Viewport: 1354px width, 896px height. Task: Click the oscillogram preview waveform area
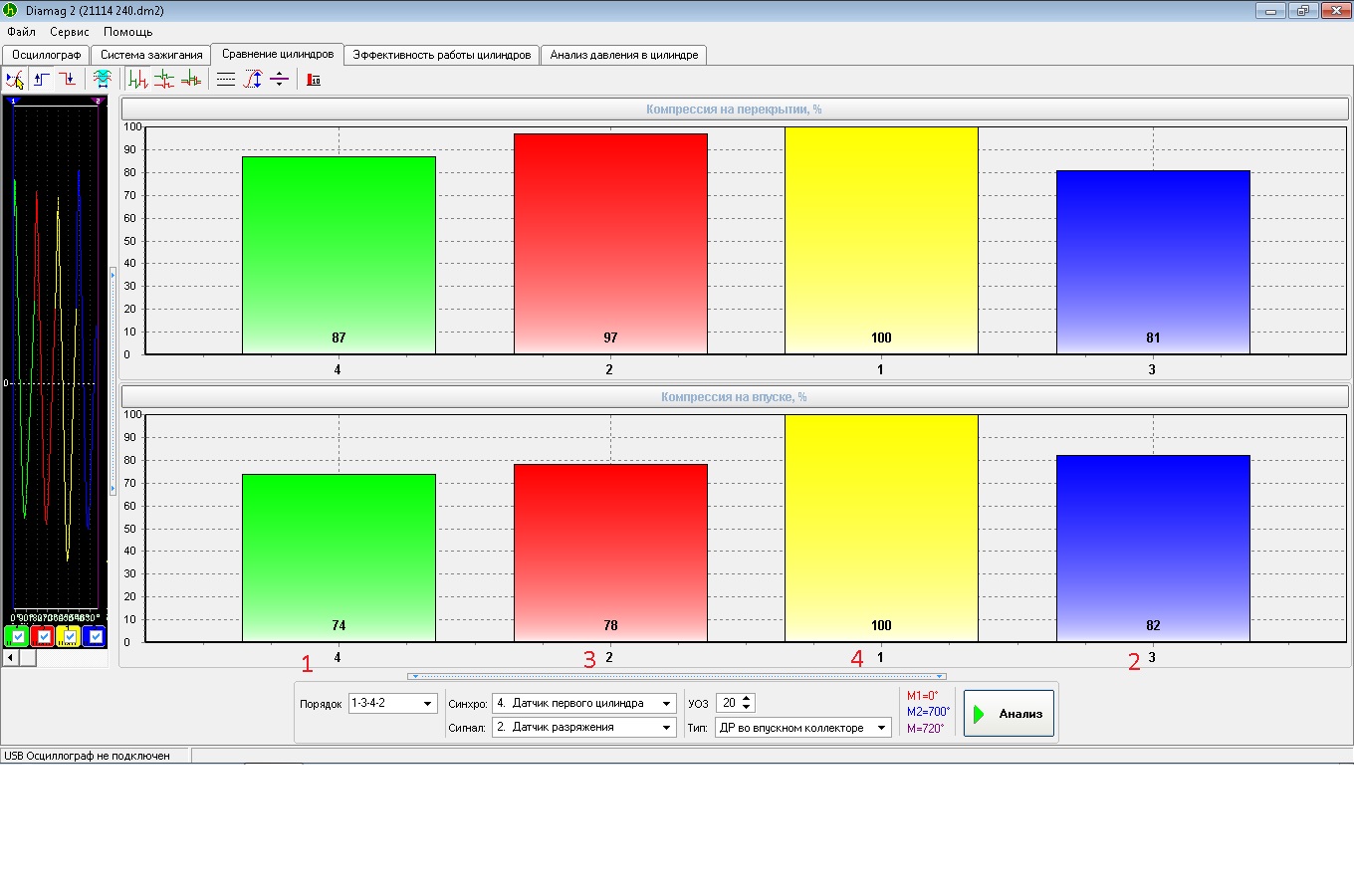56,358
